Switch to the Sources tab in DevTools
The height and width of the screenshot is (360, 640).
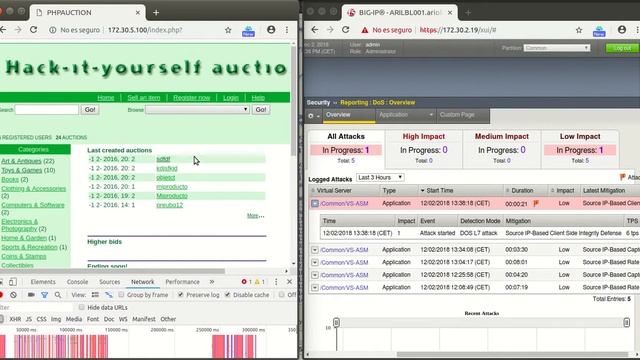click(x=109, y=282)
